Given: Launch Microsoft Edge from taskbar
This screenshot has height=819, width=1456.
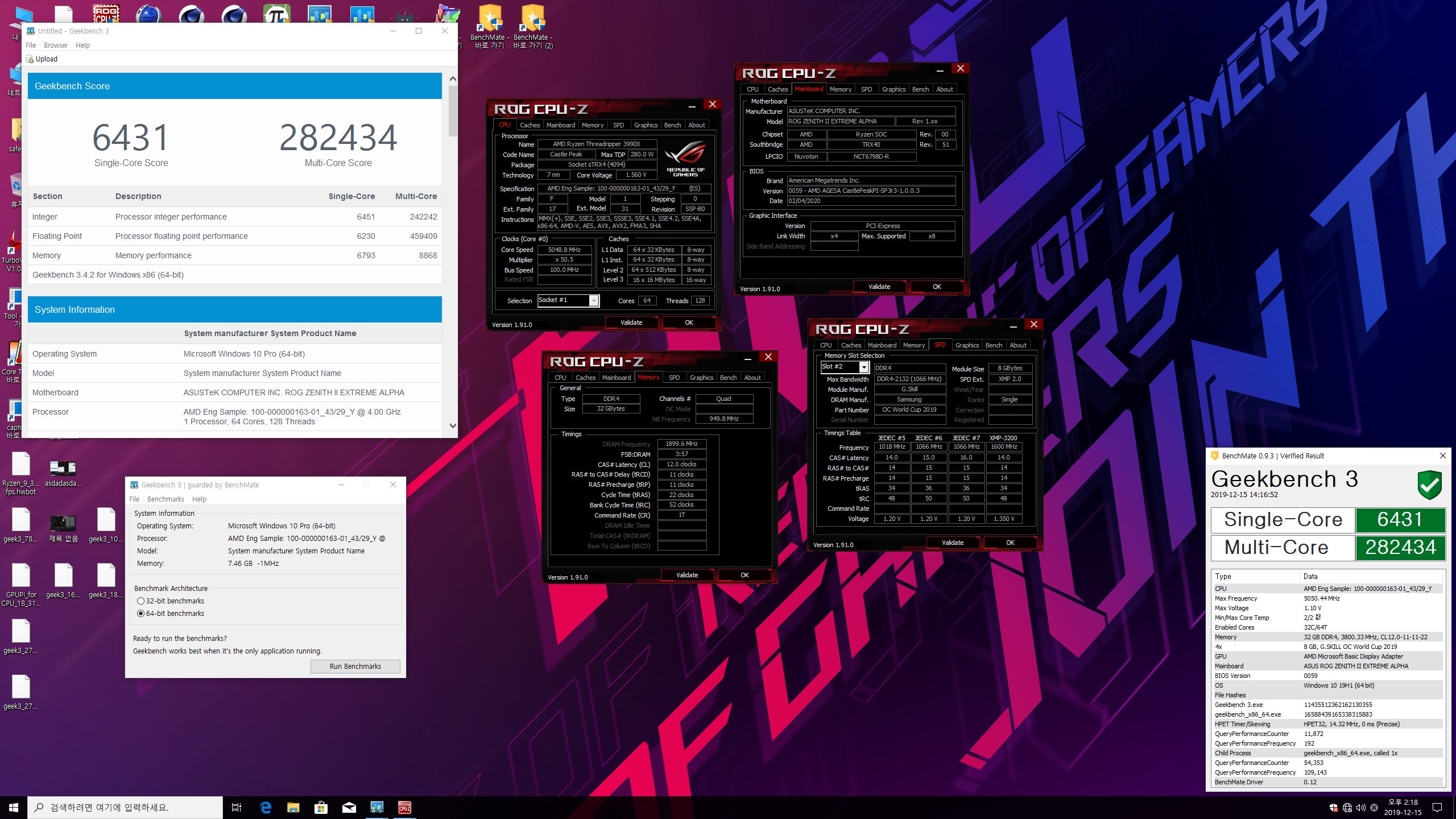Looking at the screenshot, I should click(266, 808).
